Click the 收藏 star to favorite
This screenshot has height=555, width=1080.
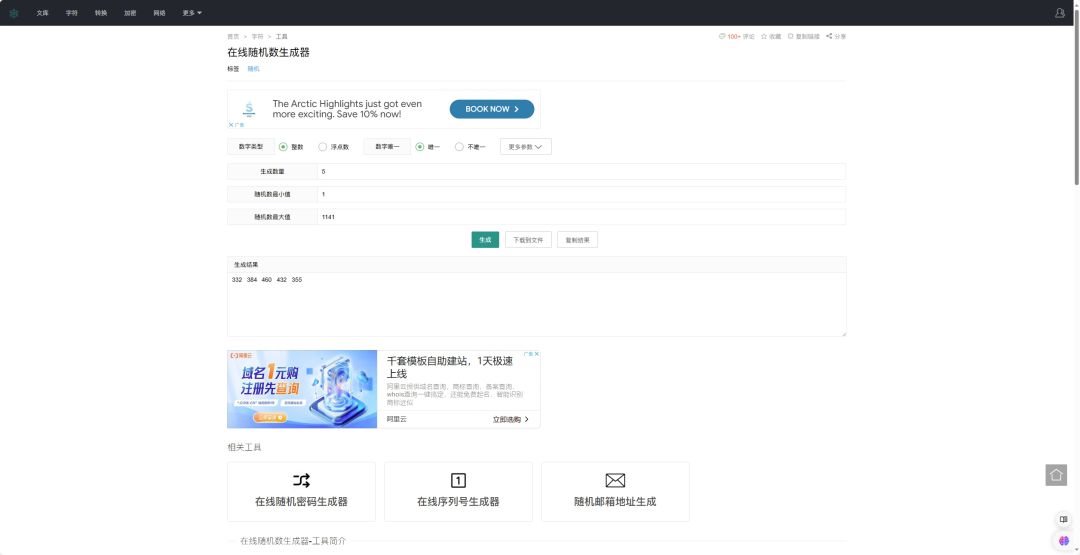771,36
